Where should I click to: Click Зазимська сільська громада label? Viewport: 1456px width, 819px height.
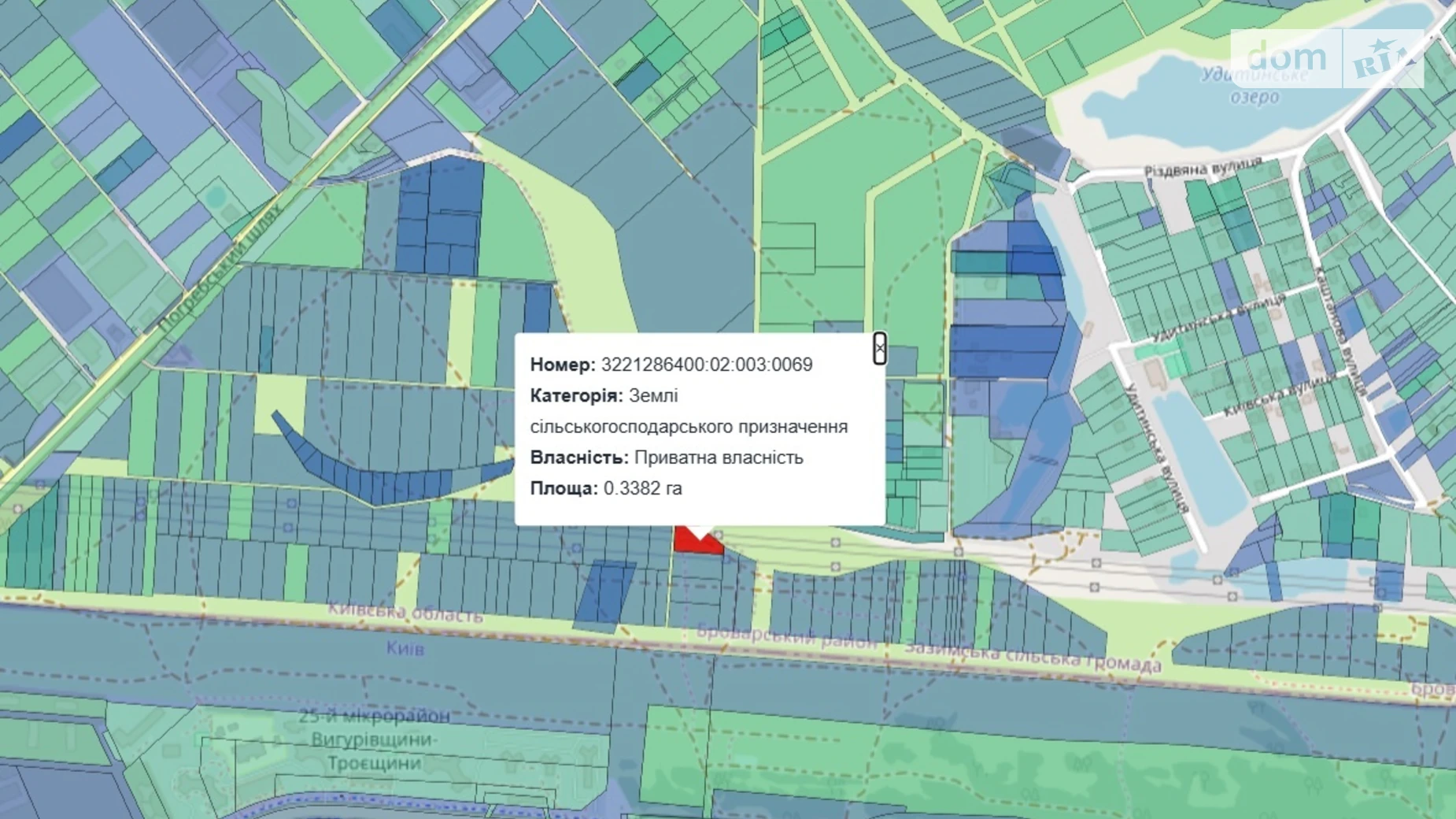[1032, 656]
